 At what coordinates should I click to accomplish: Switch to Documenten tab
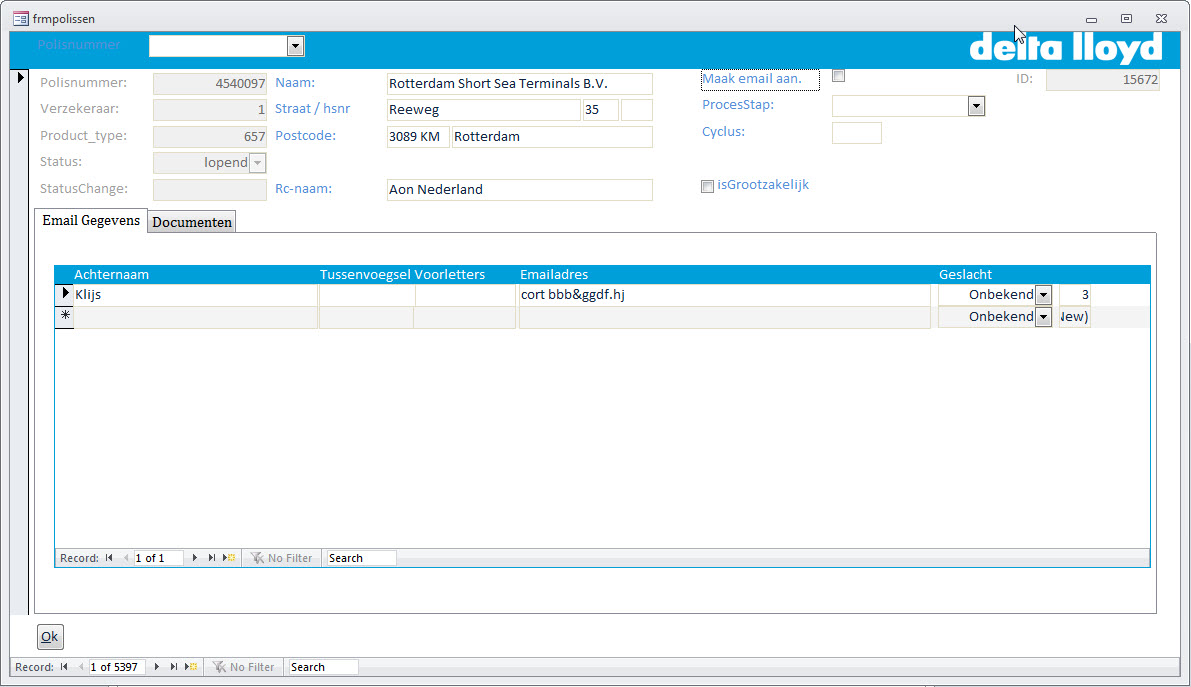191,222
